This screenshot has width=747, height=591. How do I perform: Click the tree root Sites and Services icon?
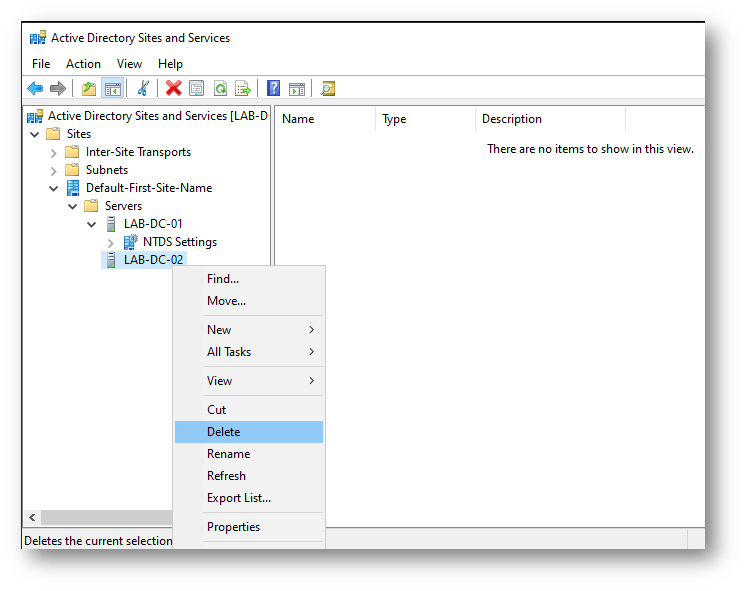click(35, 116)
